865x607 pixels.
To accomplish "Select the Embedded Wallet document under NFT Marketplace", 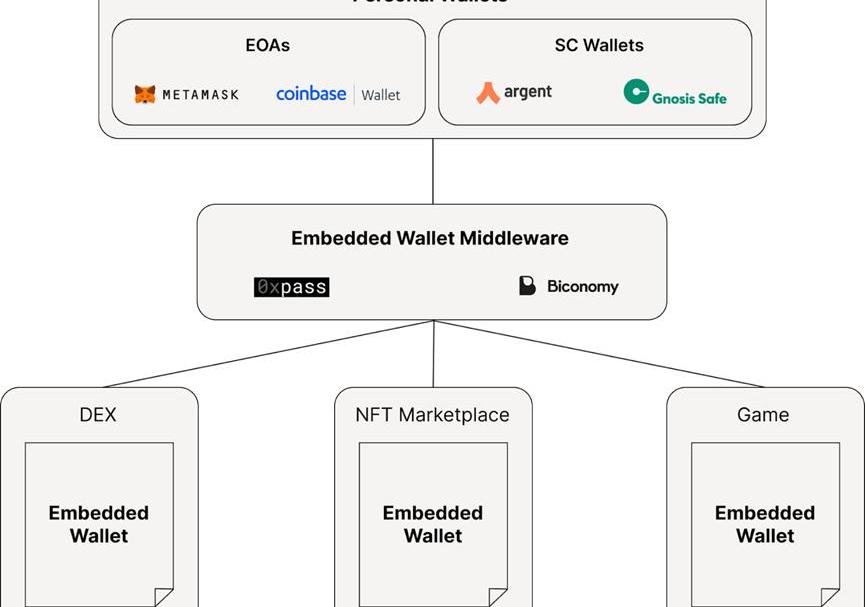I will [x=433, y=524].
